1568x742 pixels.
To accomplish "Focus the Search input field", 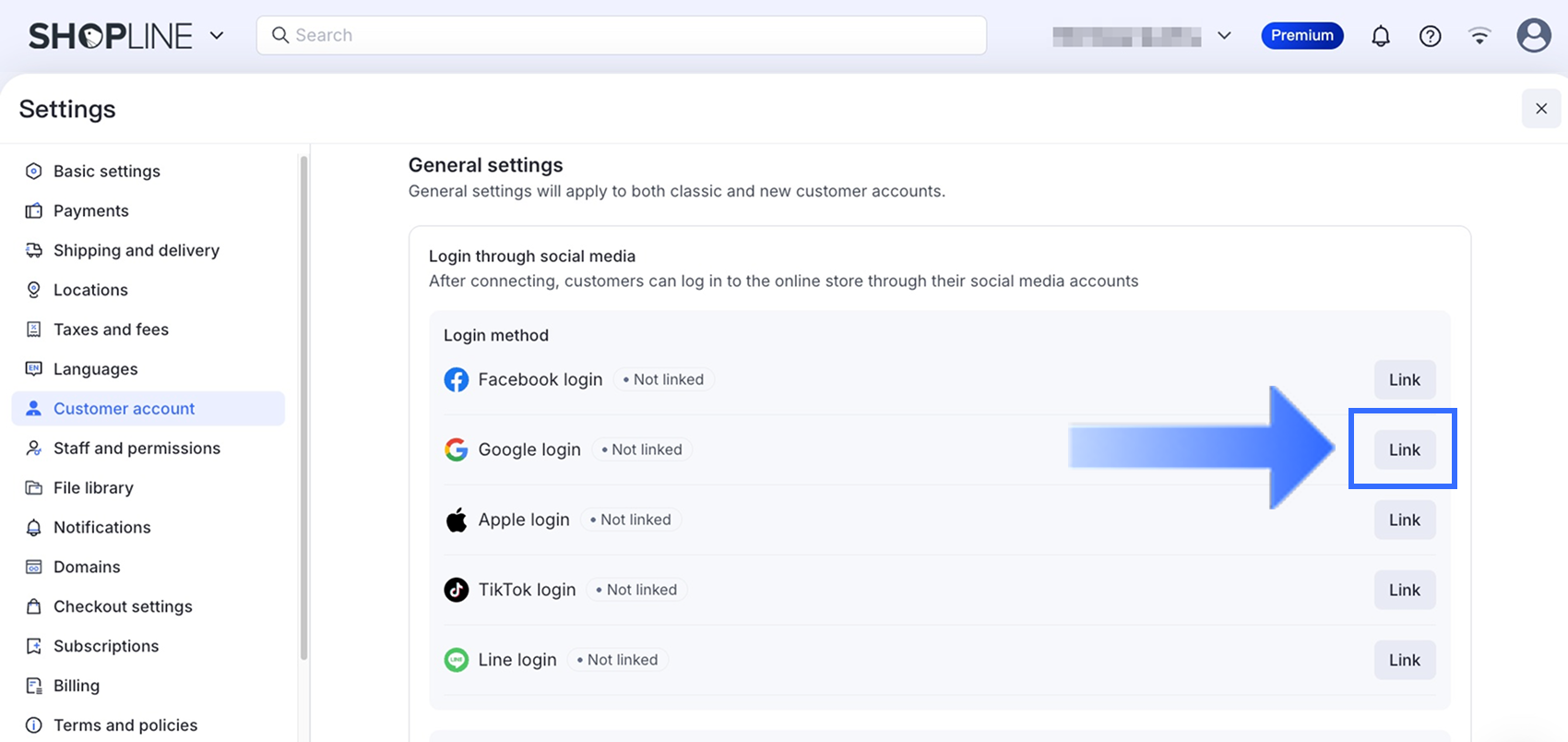I will pos(627,35).
